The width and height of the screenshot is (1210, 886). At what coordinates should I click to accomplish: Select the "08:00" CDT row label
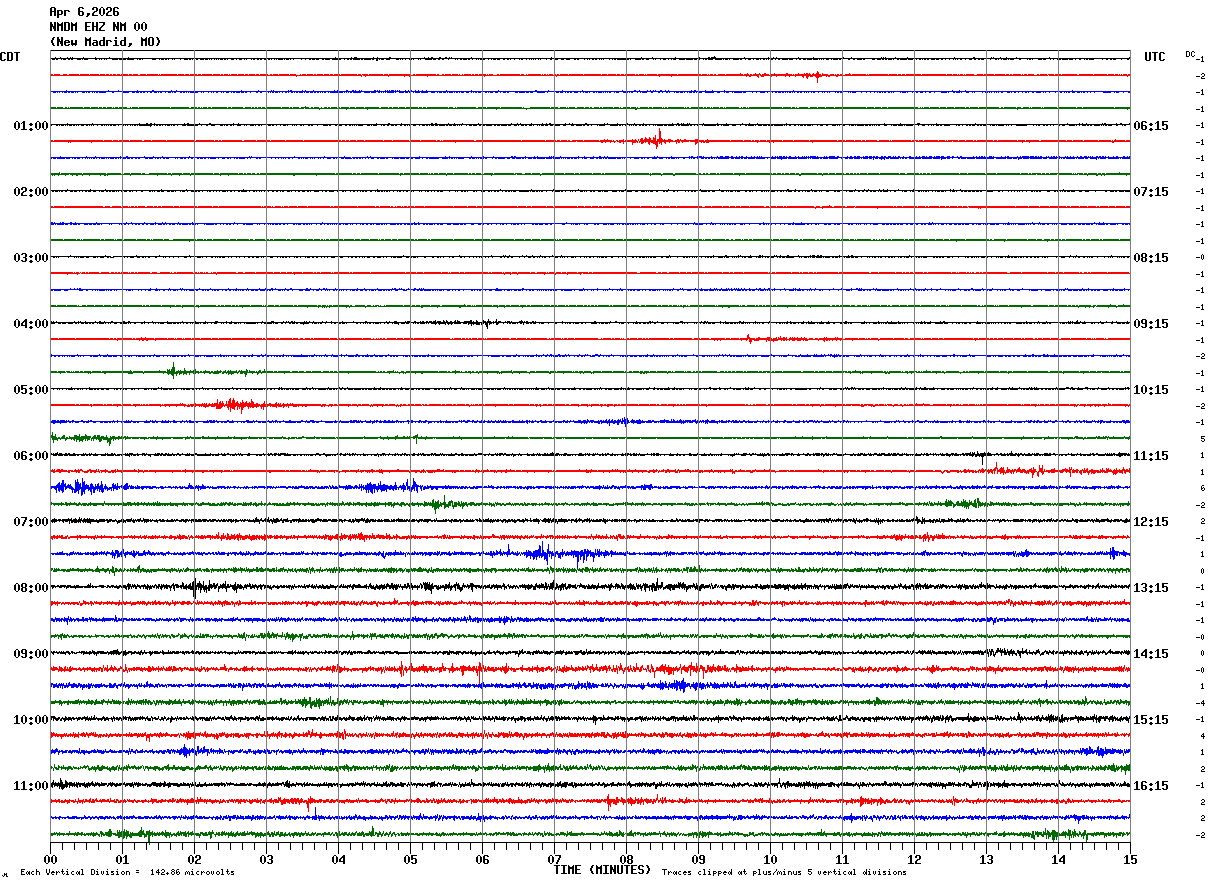(x=31, y=588)
